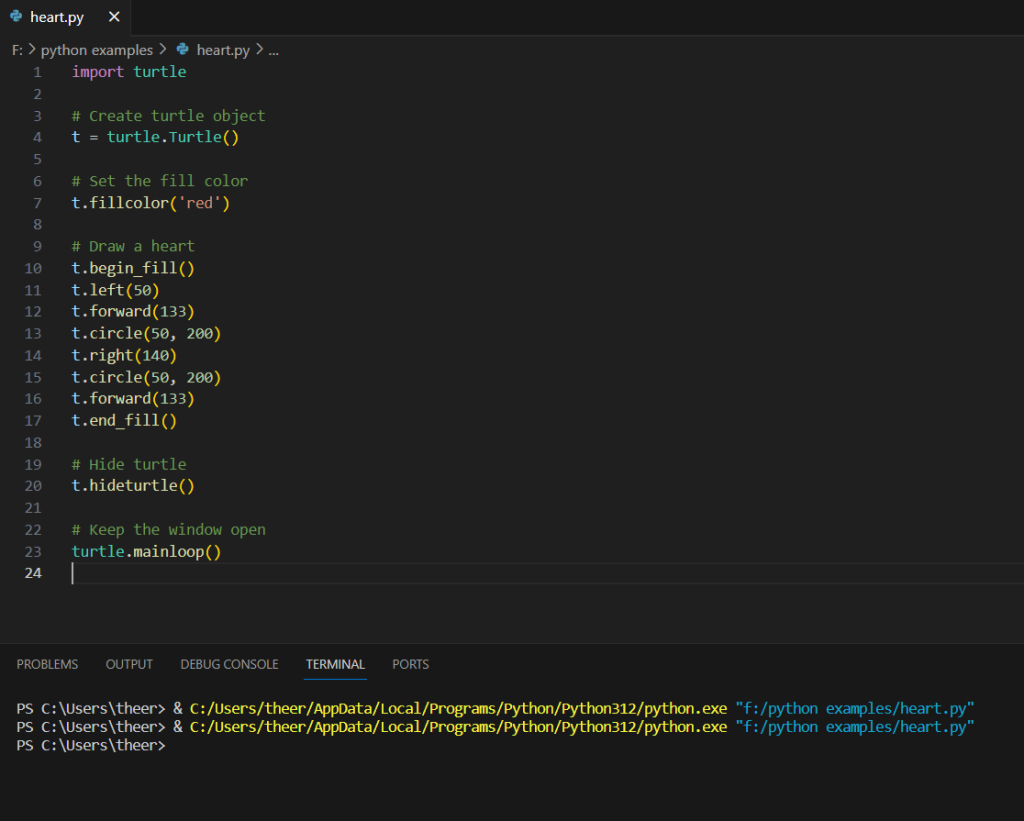This screenshot has height=821, width=1024.
Task: Click line number 10 in the gutter
Action: tap(32, 268)
